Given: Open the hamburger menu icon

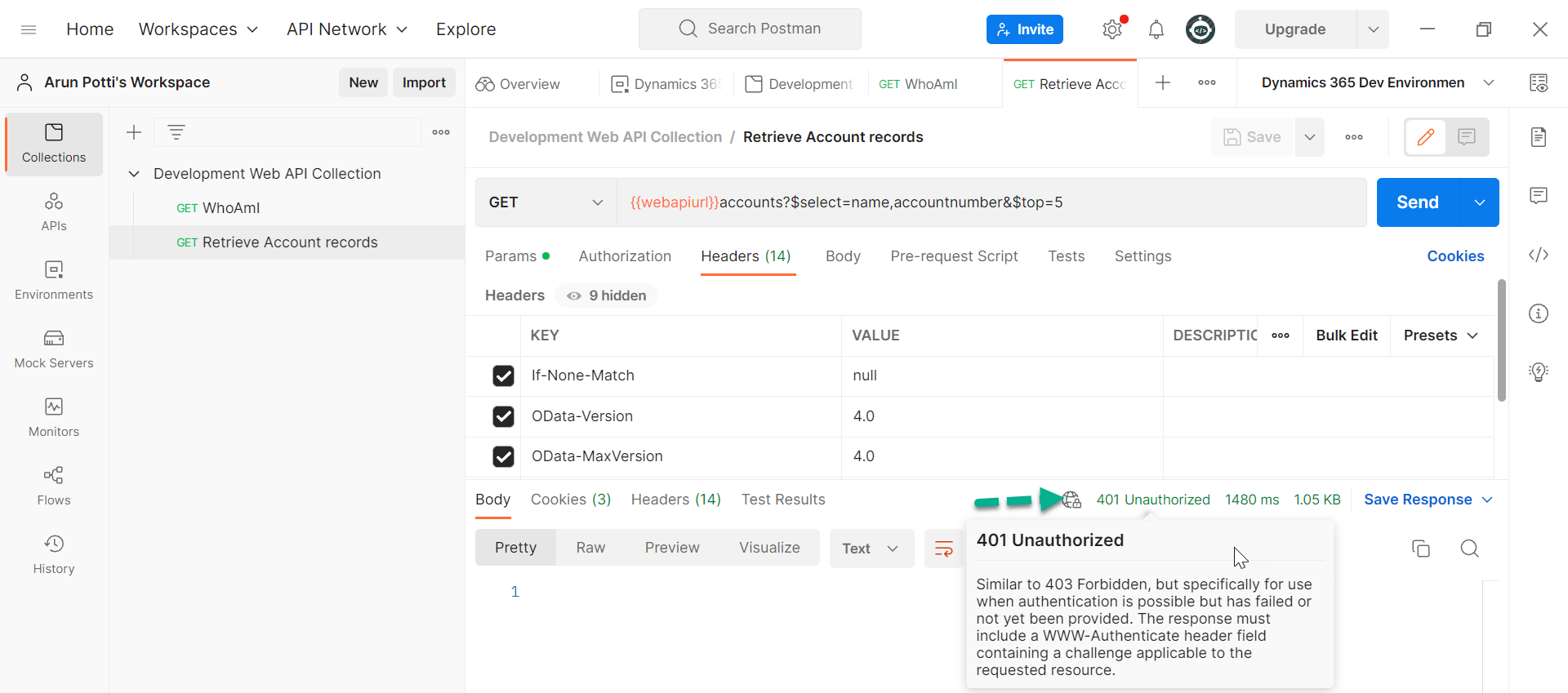Looking at the screenshot, I should 29,29.
